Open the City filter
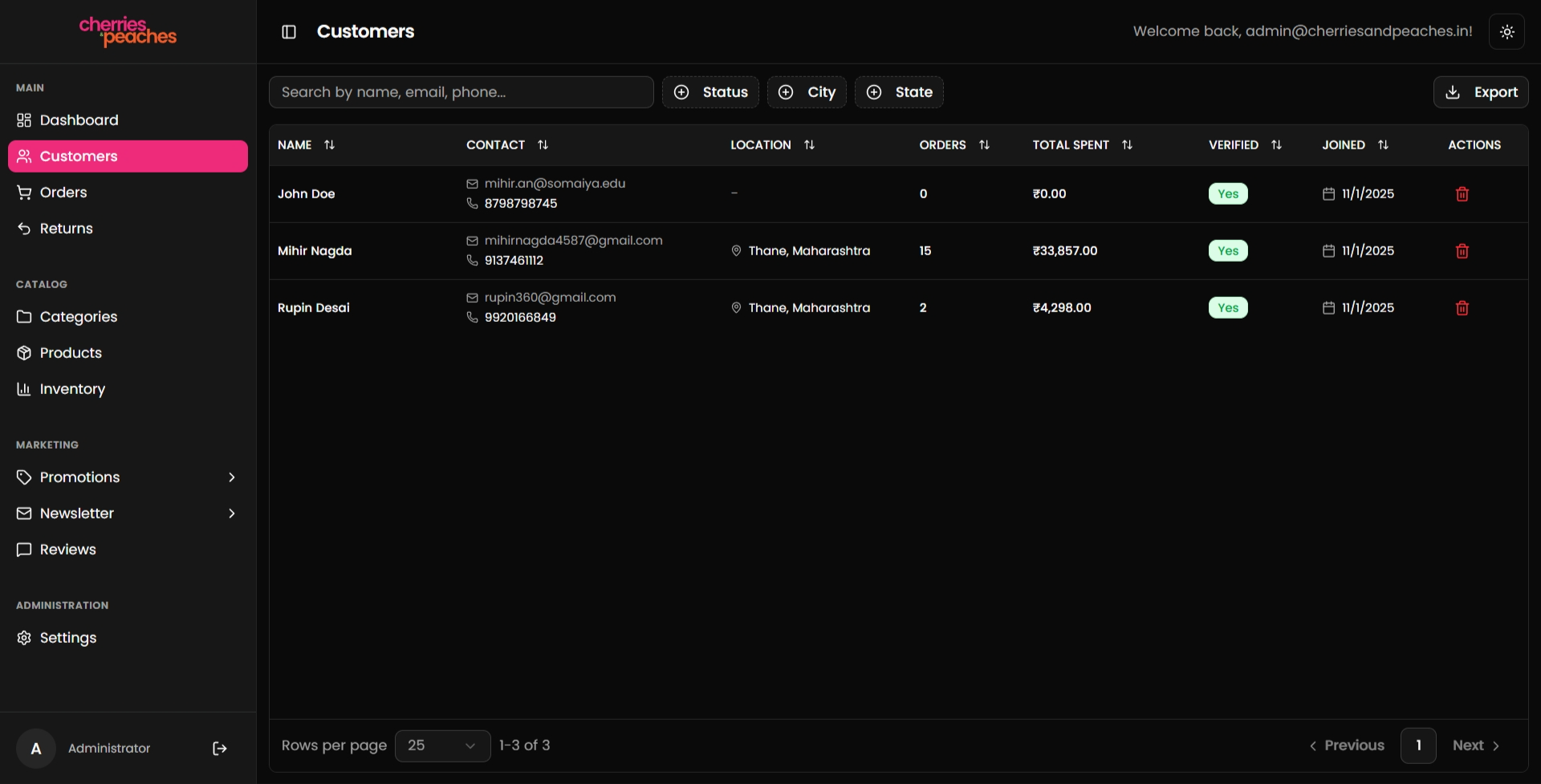This screenshot has height=784, width=1541. coord(807,92)
